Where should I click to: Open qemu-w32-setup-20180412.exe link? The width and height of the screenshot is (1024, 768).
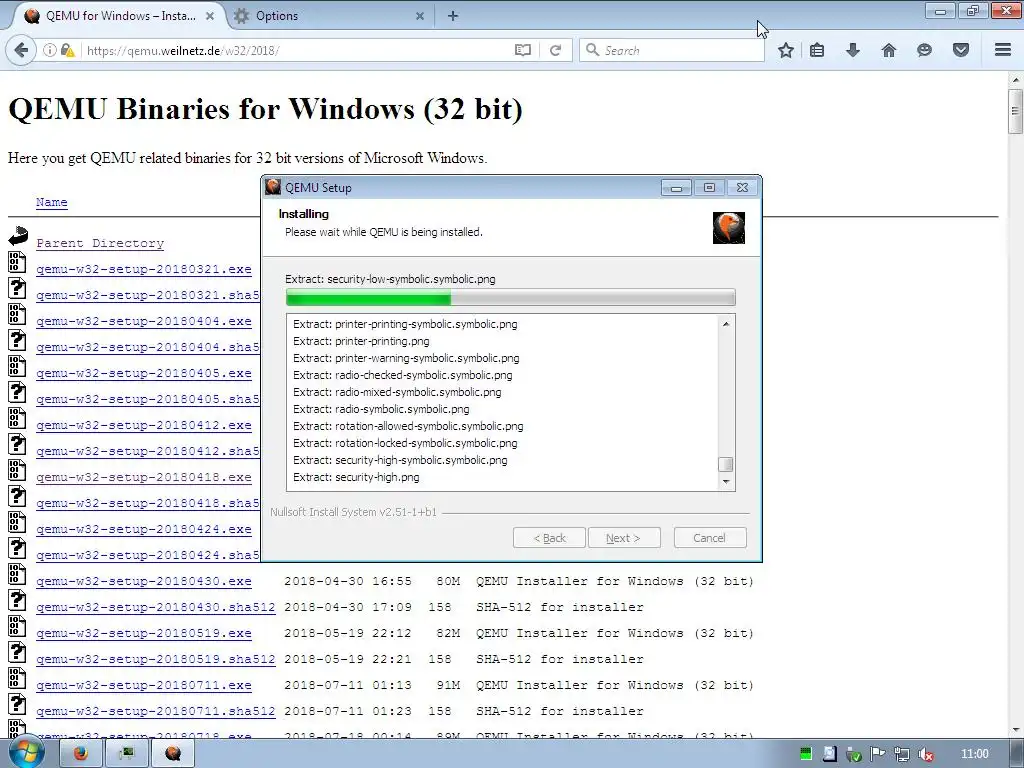pyautogui.click(x=144, y=425)
